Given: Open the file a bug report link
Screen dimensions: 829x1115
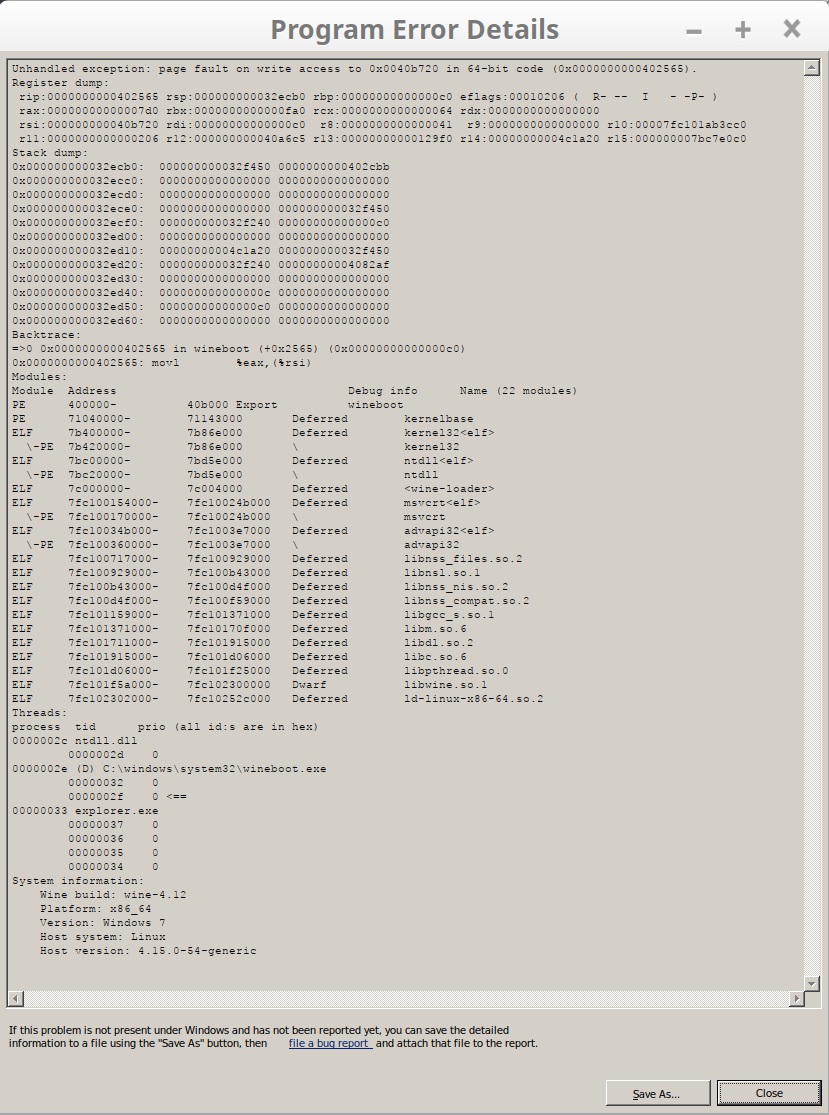Looking at the screenshot, I should [330, 1043].
